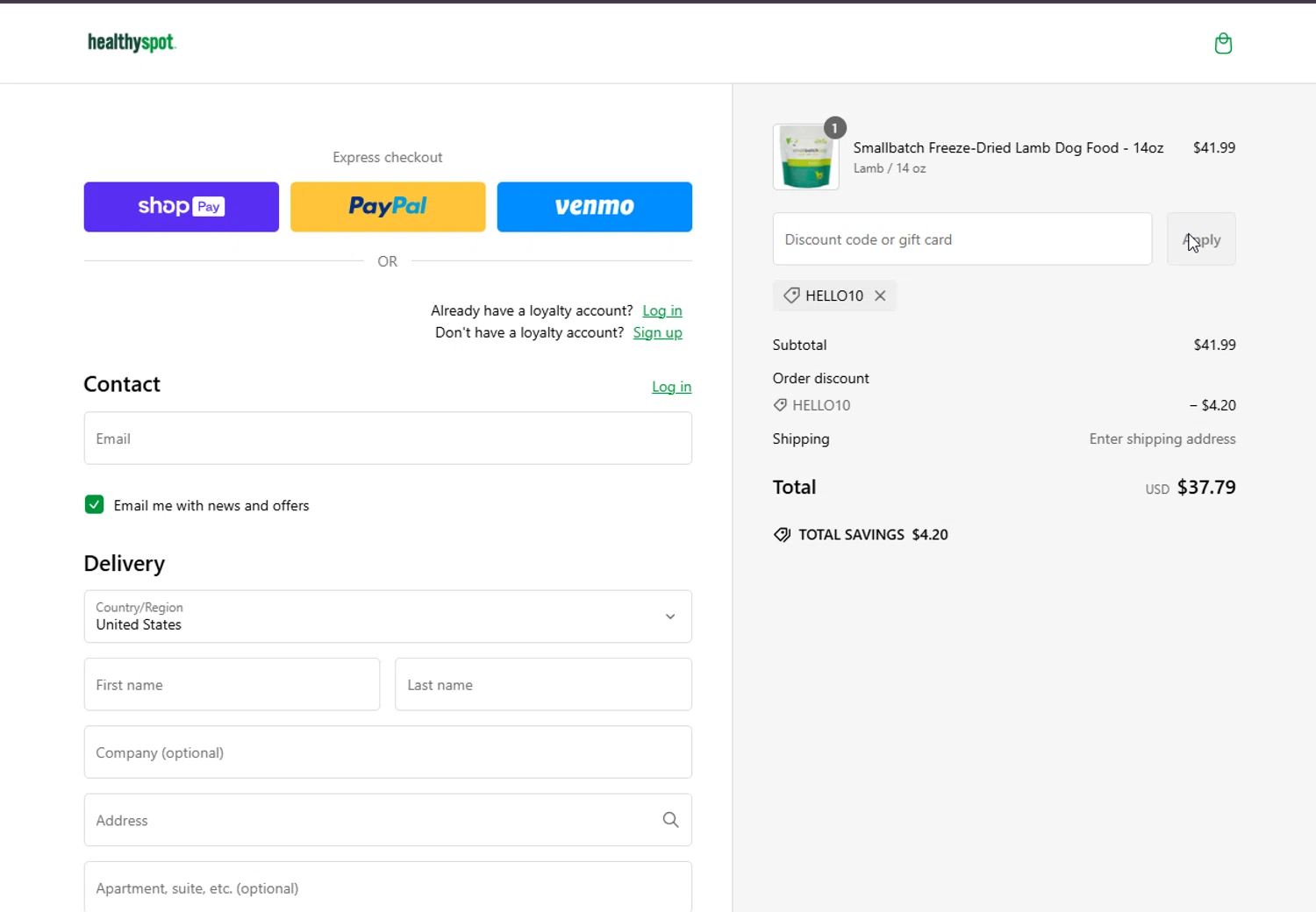Open the shopping bag cart icon

pos(1223,43)
